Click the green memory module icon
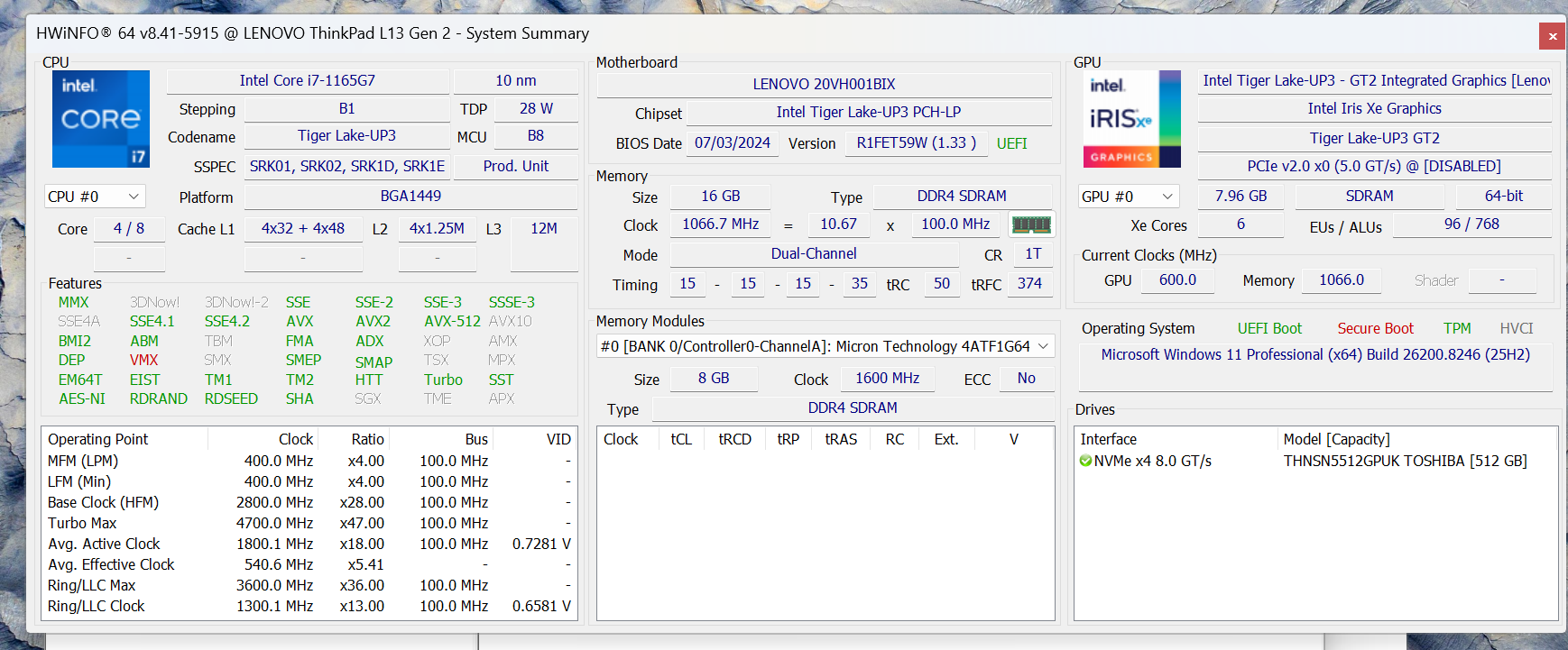 pyautogui.click(x=1031, y=224)
